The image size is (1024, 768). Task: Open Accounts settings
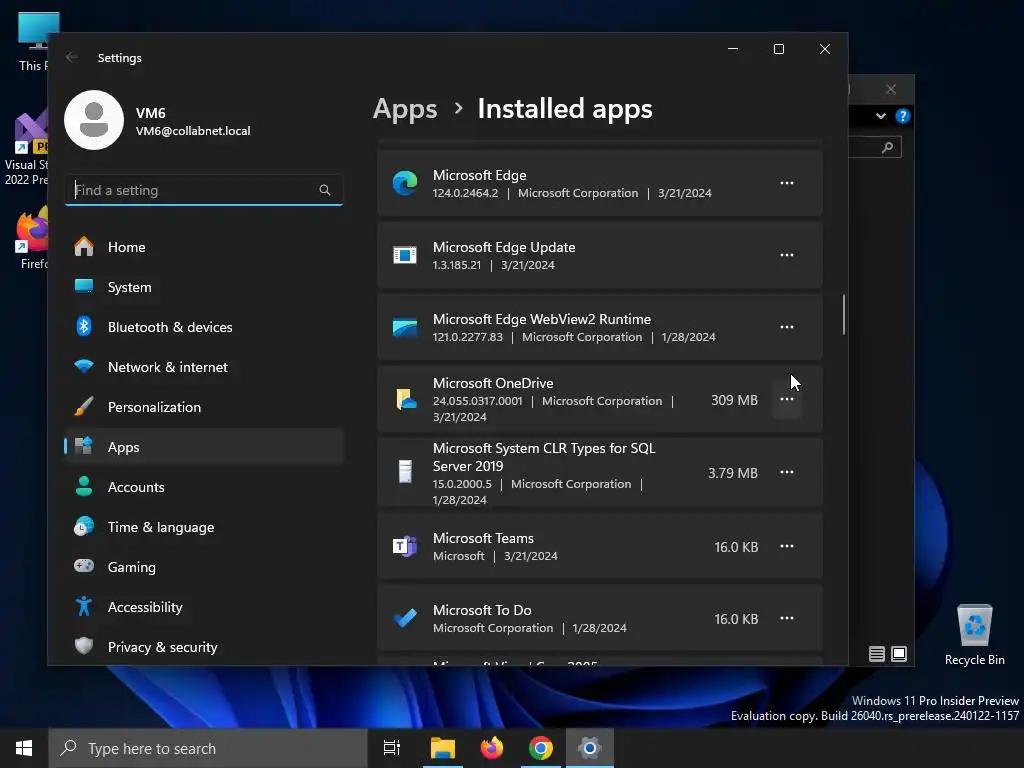pyautogui.click(x=204, y=487)
